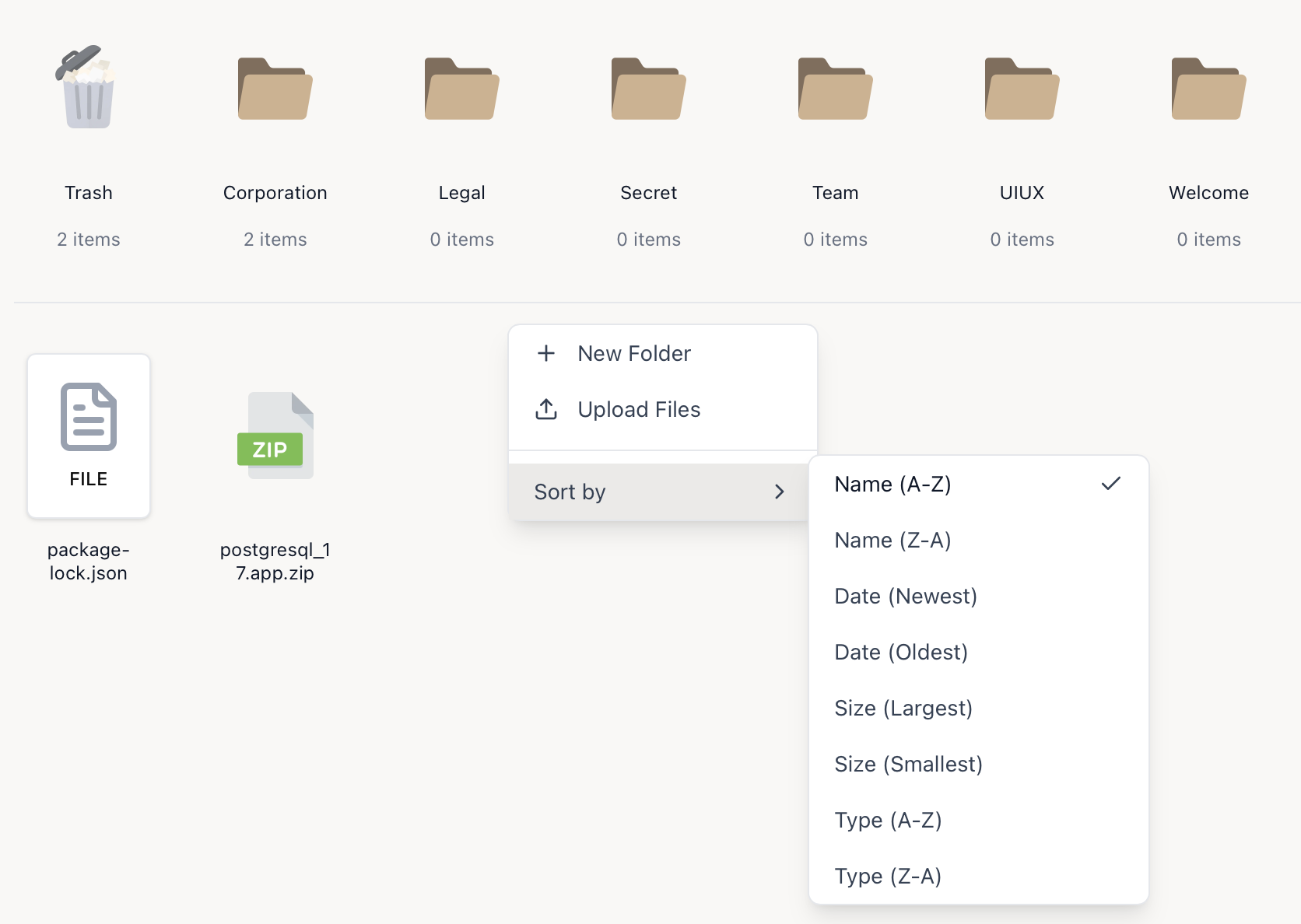Sort by Date (Oldest)

[900, 652]
